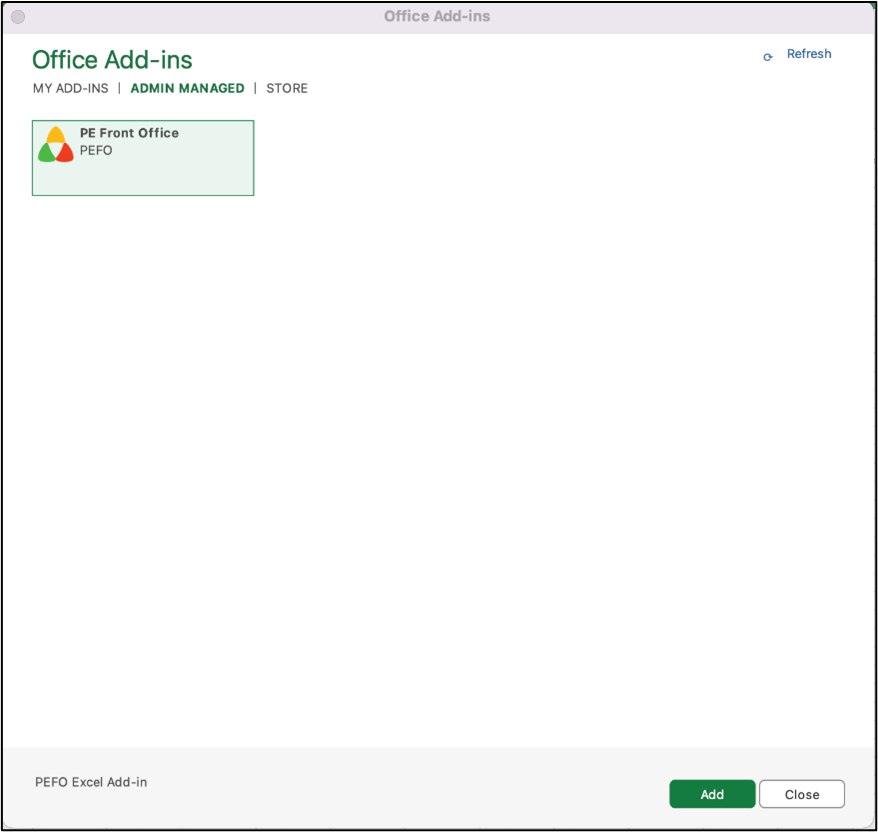The image size is (878, 832).
Task: Click the circular Refresh arrow icon
Action: pyautogui.click(x=768, y=57)
